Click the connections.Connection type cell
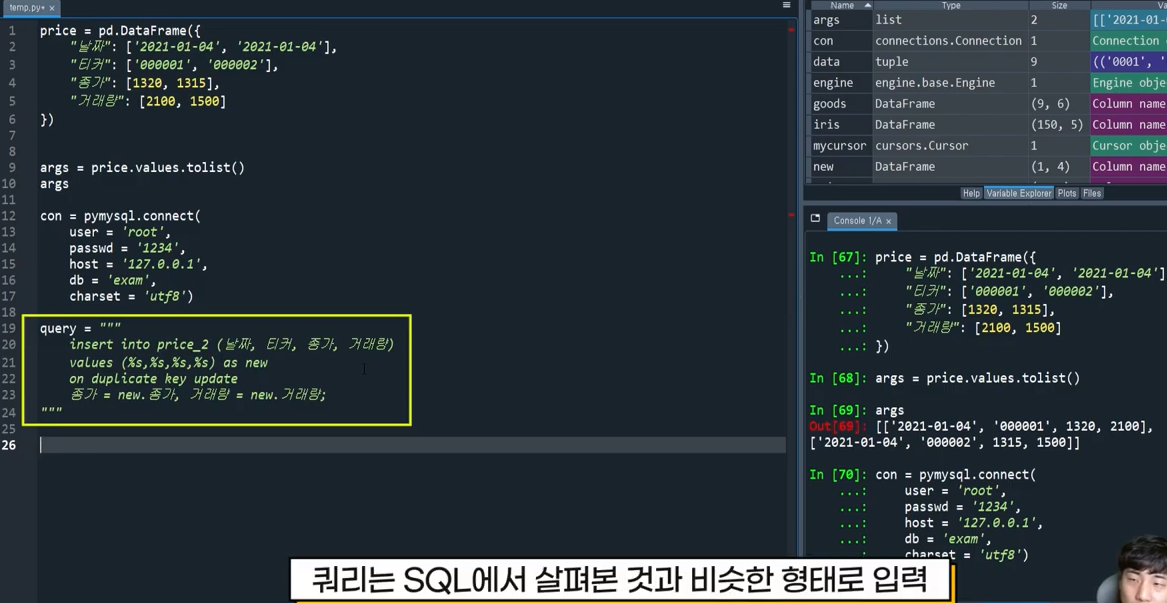 [x=949, y=41]
